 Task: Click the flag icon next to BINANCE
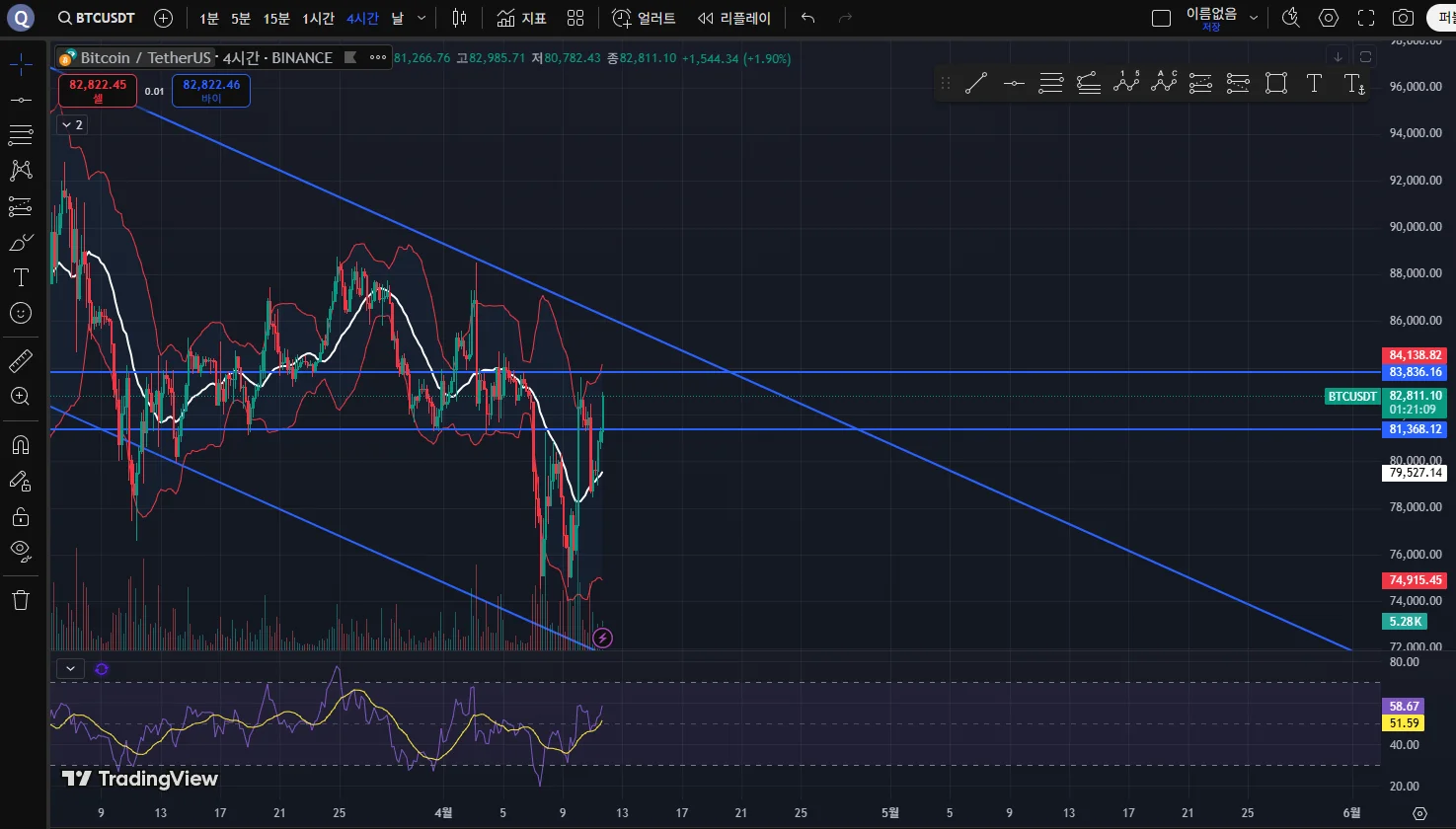349,58
